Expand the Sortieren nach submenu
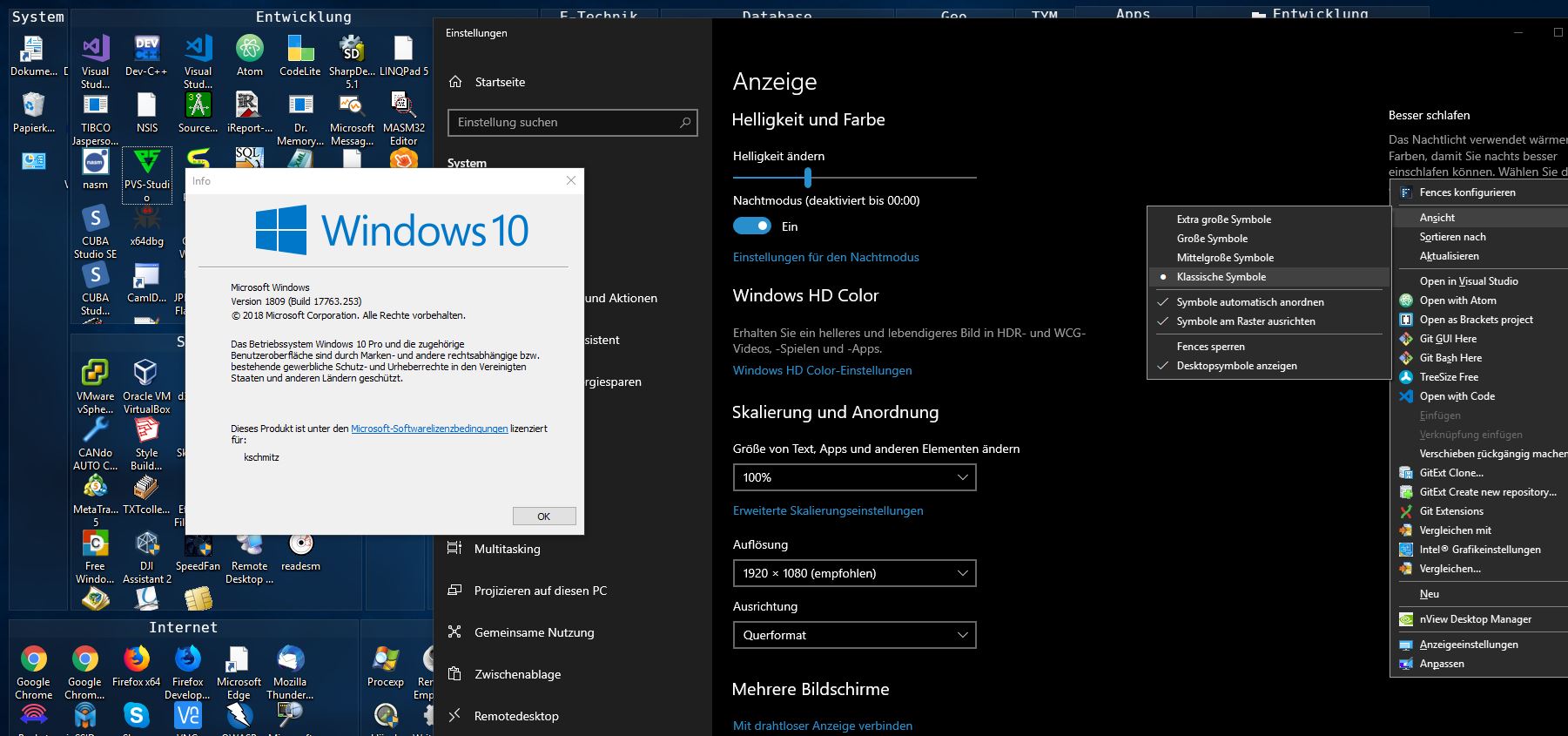This screenshot has height=736, width=1568. tap(1480, 237)
